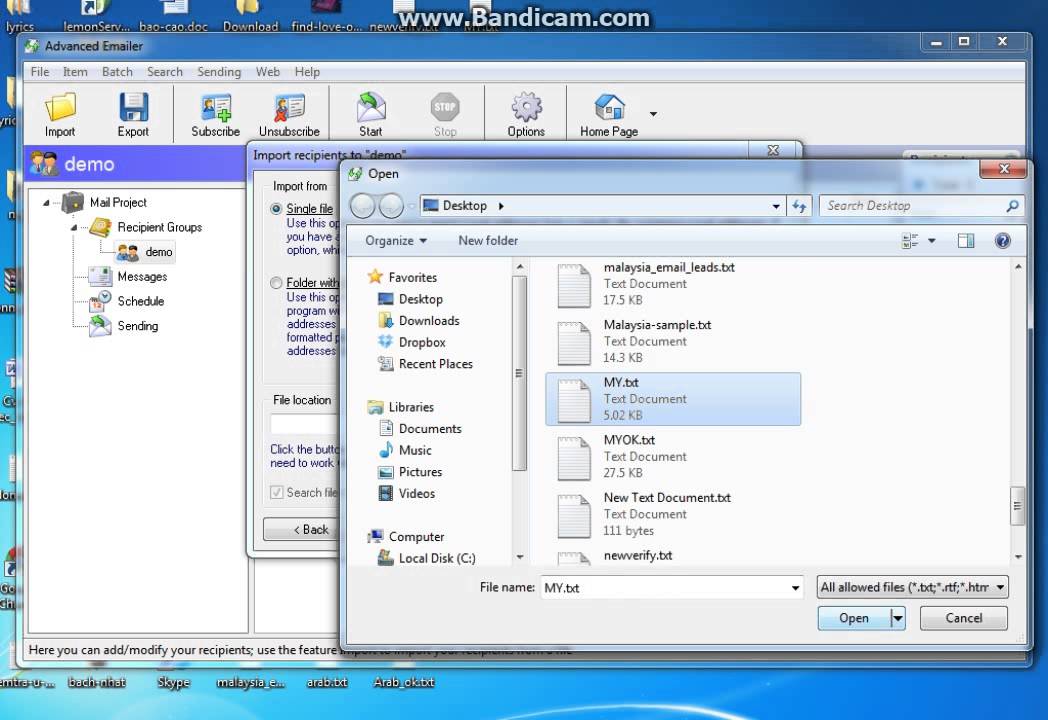
Task: Click the forward arrow in Open dialog
Action: (391, 206)
